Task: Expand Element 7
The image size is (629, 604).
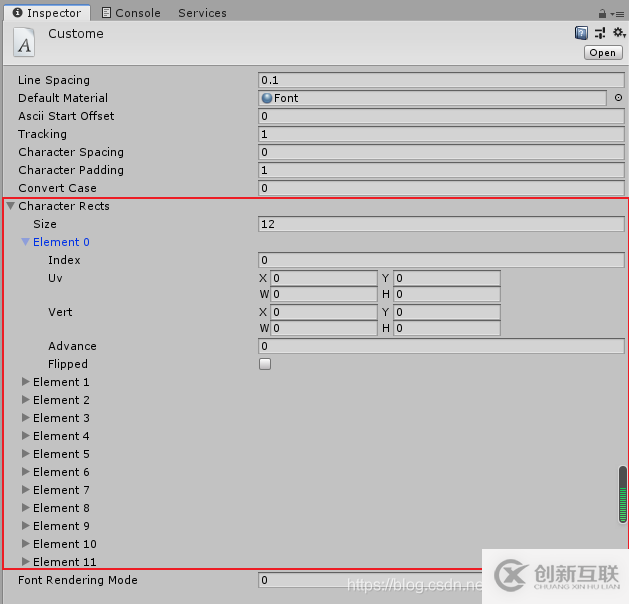Action: [x=25, y=490]
